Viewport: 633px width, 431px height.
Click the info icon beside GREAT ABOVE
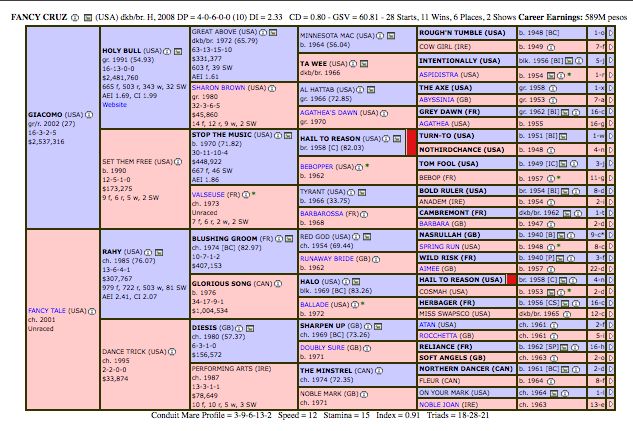pos(263,32)
